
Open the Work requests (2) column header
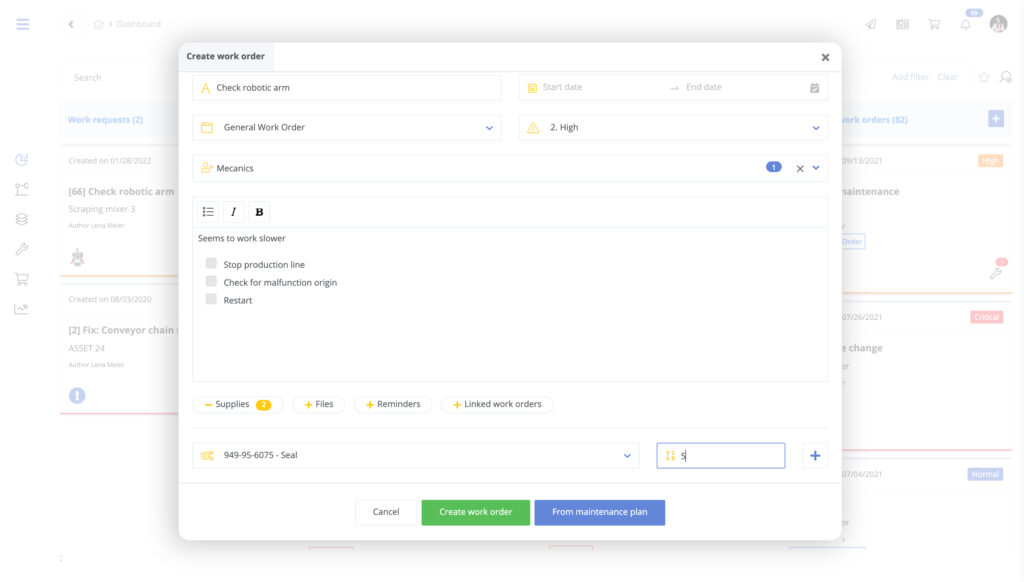[x=105, y=120]
